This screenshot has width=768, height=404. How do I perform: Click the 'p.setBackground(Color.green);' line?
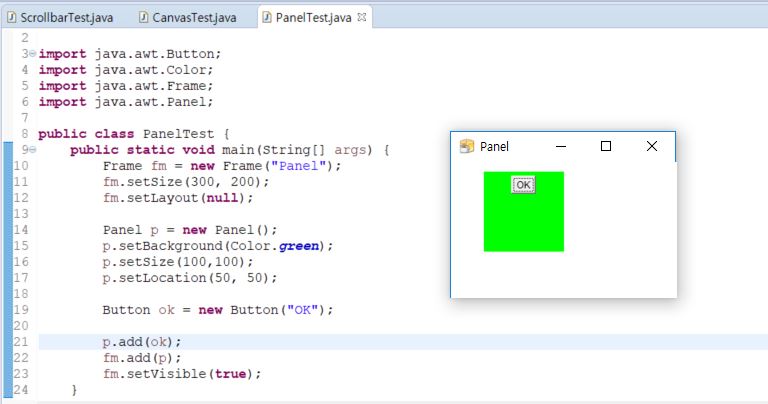pyautogui.click(x=218, y=246)
